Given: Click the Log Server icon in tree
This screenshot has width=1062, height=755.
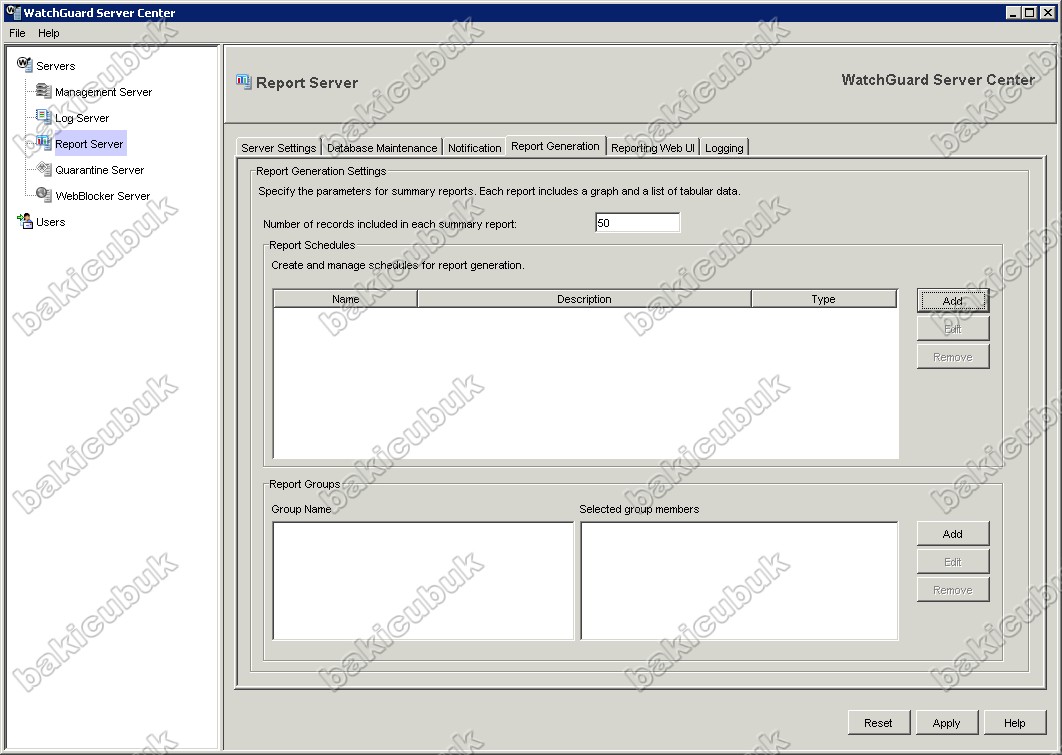Looking at the screenshot, I should (43, 116).
